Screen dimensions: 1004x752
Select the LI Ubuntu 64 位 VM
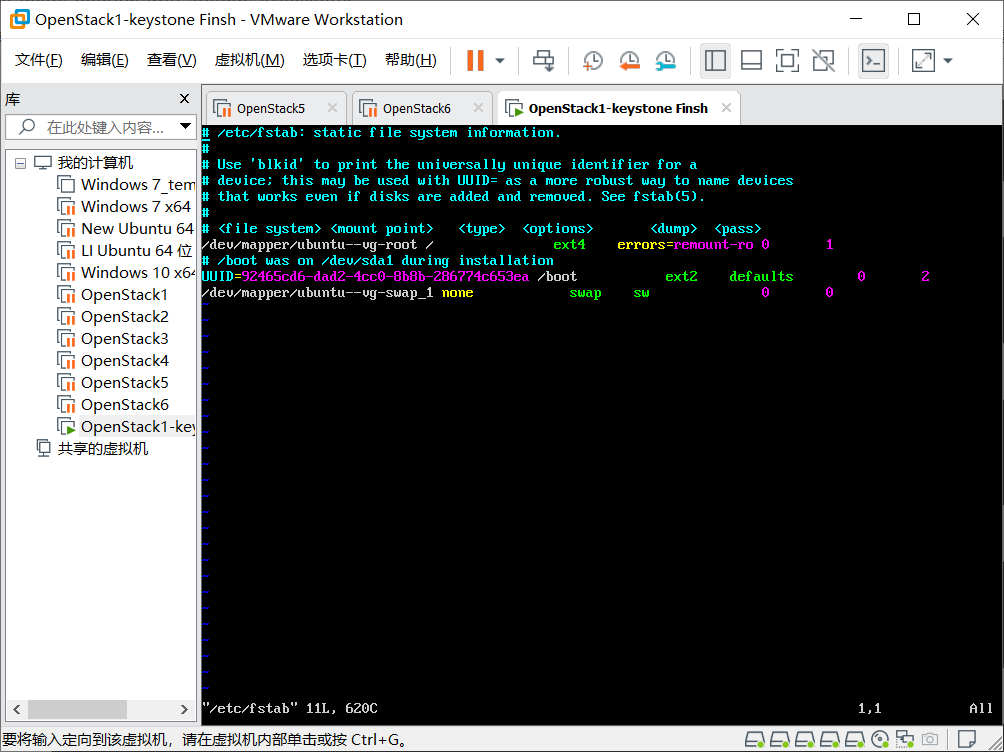pos(136,250)
